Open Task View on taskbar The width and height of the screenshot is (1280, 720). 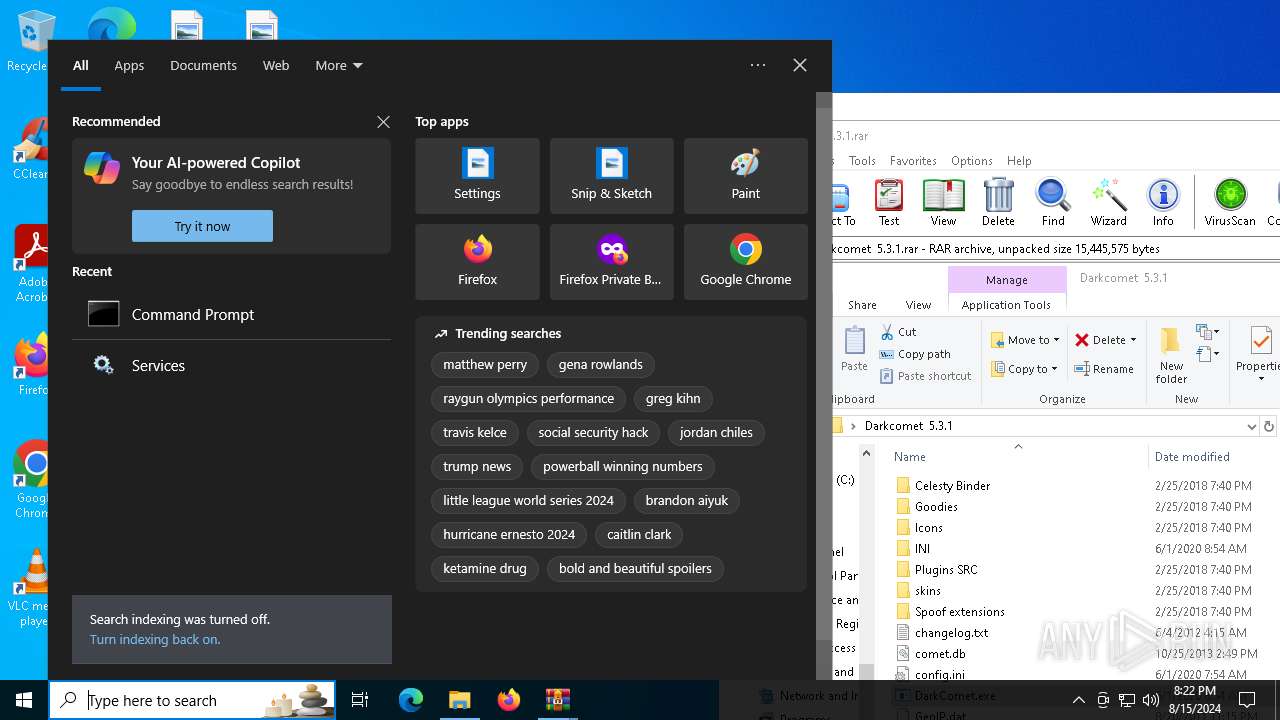(360, 700)
